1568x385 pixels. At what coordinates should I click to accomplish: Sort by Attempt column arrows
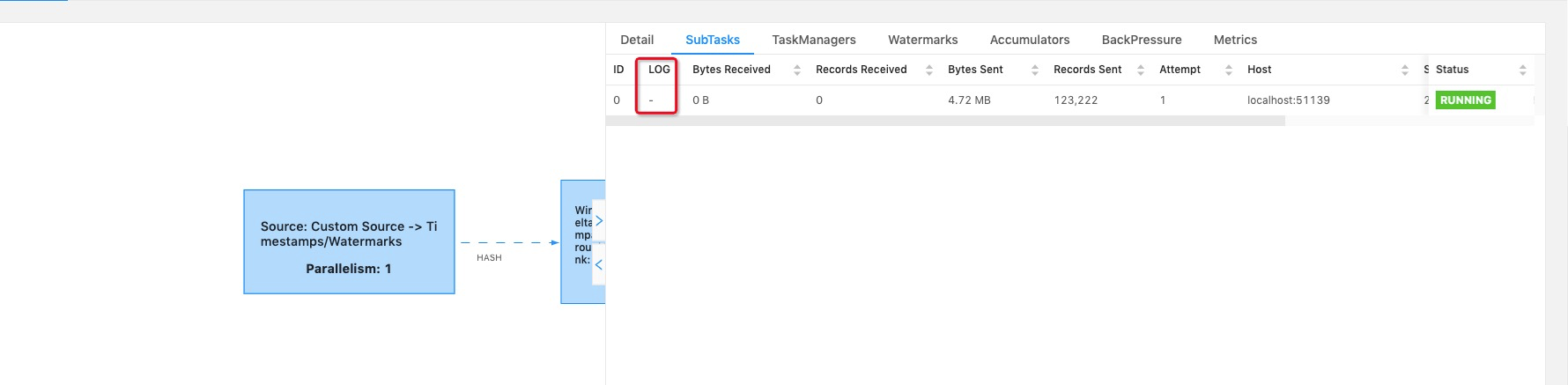(x=1229, y=70)
